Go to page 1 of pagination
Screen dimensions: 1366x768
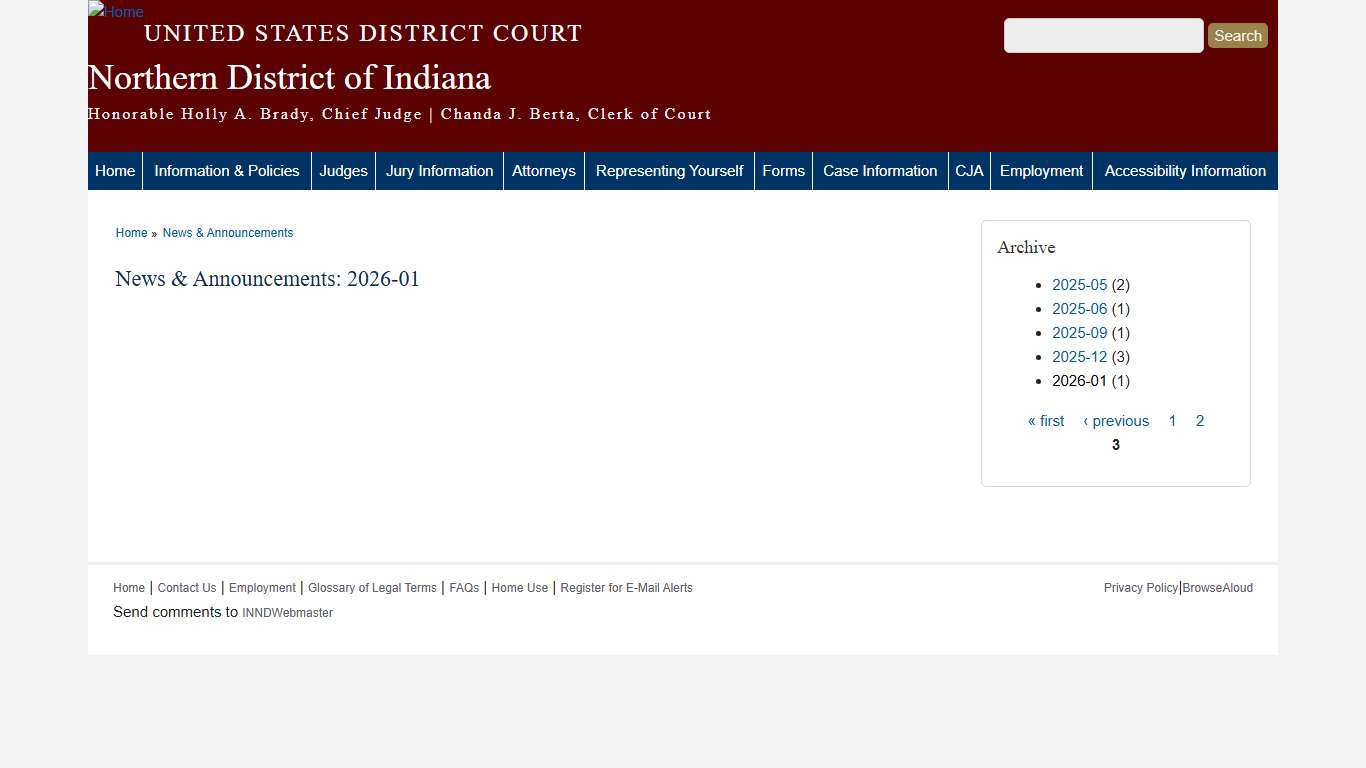point(1172,420)
